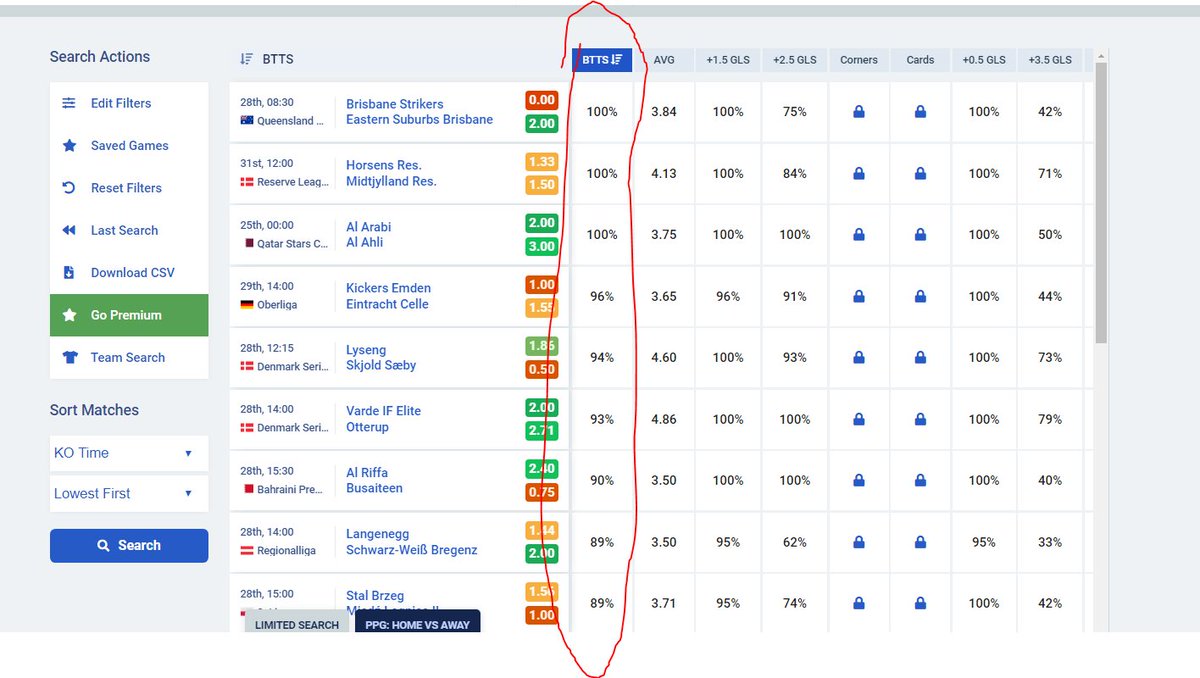Viewport: 1200px width, 678px height.
Task: Click the Corners lock icon for Al Riffa
Action: 859,481
